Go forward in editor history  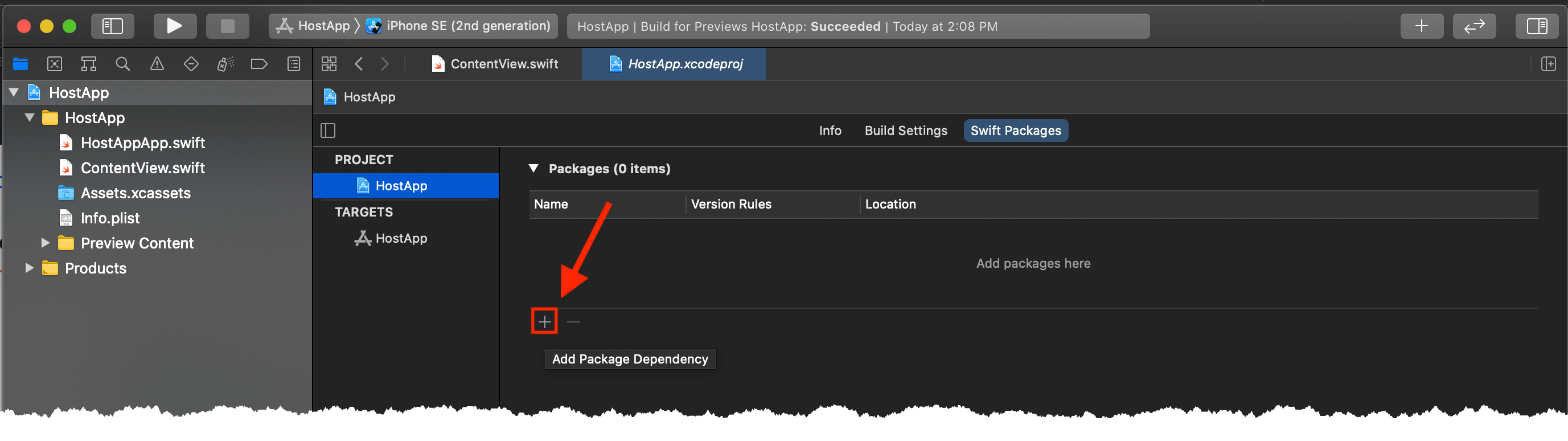tap(385, 64)
